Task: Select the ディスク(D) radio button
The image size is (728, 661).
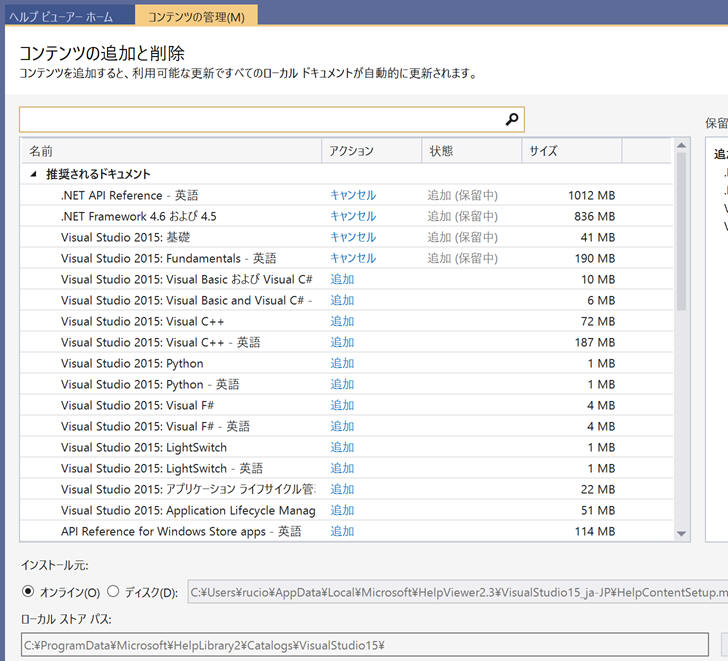Action: click(113, 591)
